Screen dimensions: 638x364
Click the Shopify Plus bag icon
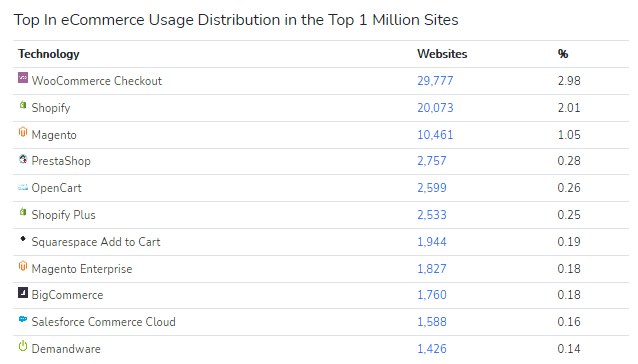tap(23, 212)
